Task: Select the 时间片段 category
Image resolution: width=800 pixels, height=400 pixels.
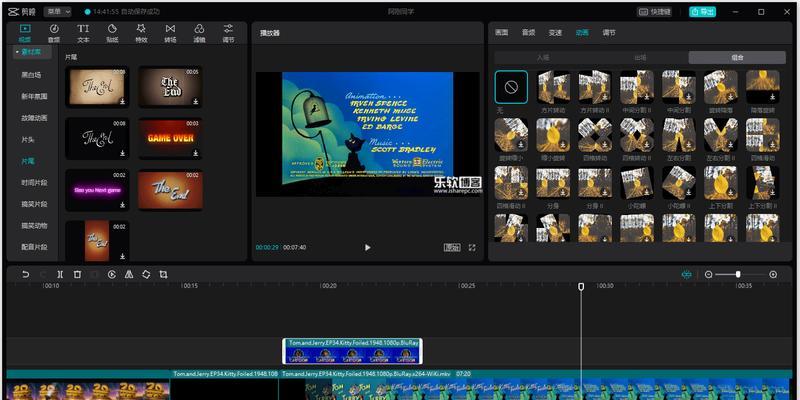Action: (34, 182)
